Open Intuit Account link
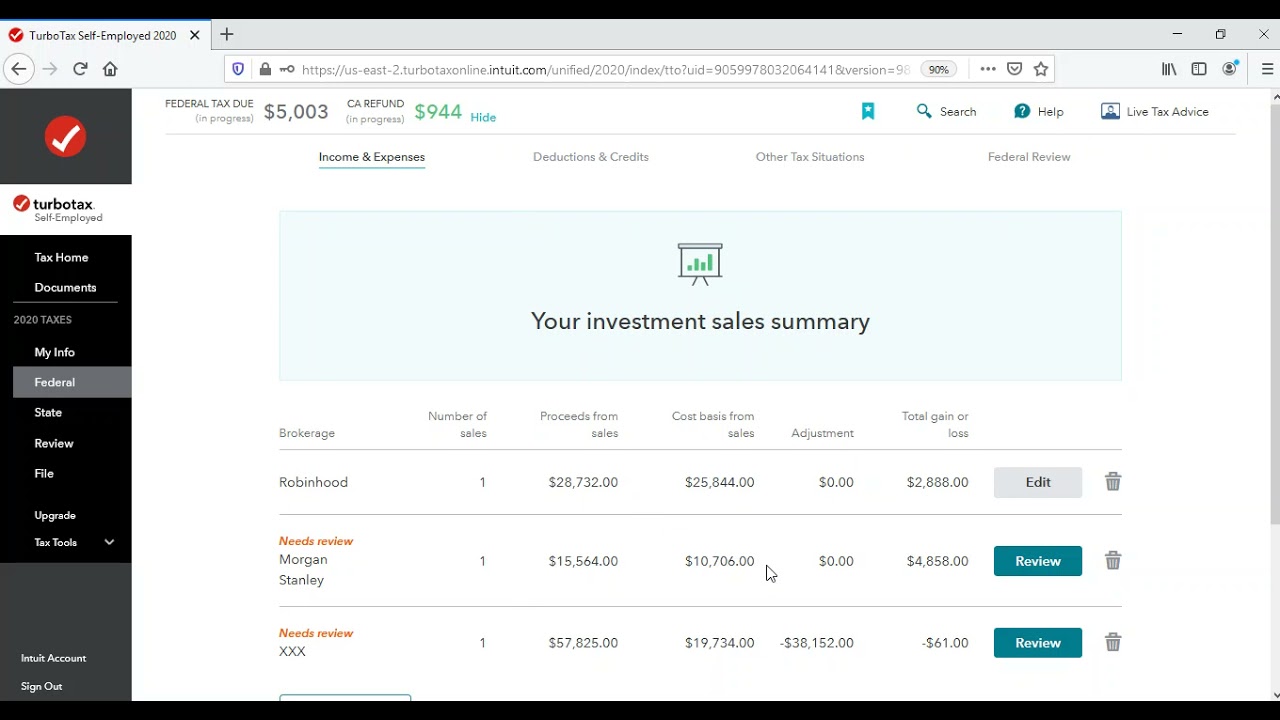Viewport: 1280px width, 720px height. pyautogui.click(x=53, y=658)
